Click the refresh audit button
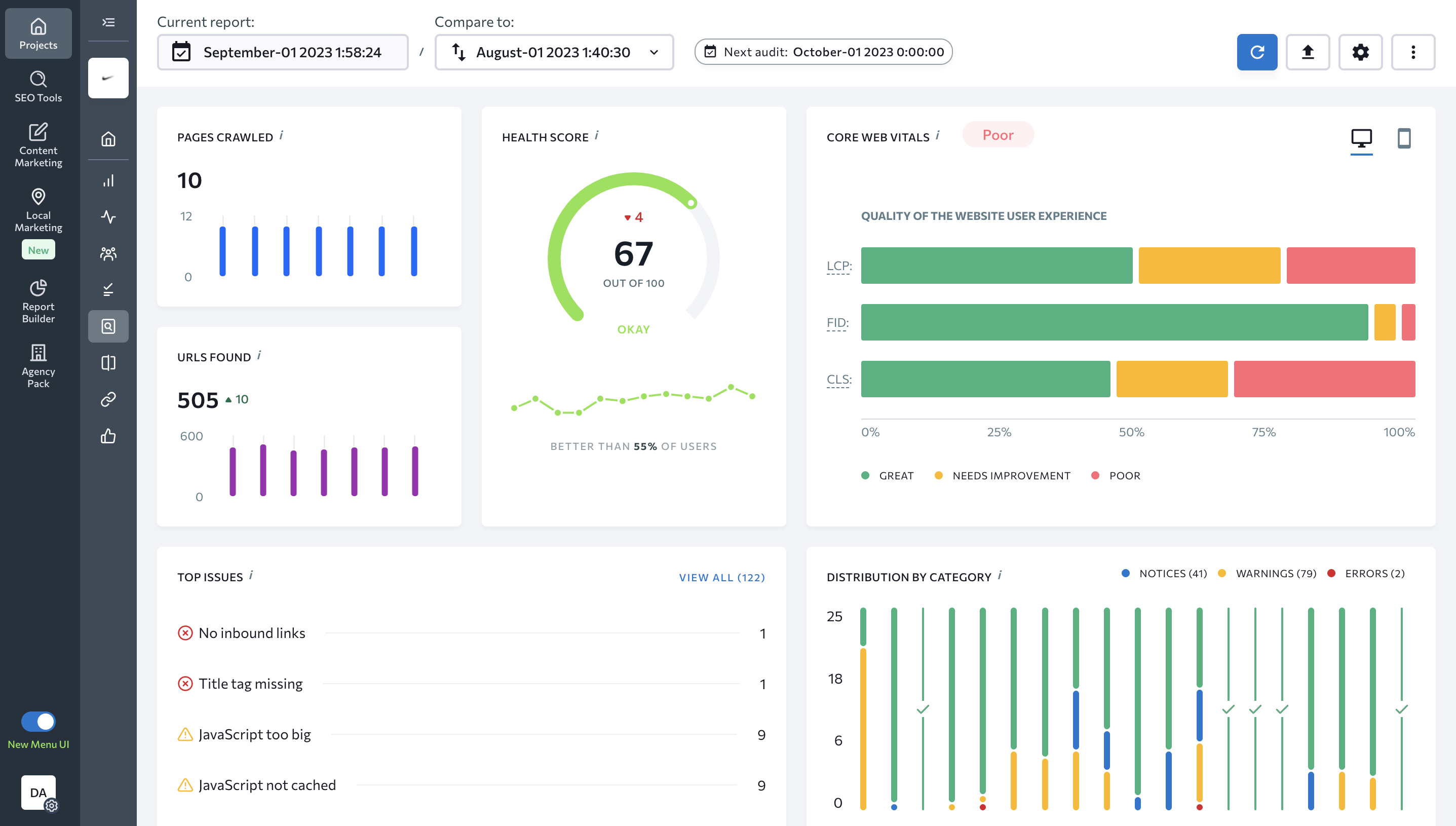Viewport: 1456px width, 826px height. 1256,52
